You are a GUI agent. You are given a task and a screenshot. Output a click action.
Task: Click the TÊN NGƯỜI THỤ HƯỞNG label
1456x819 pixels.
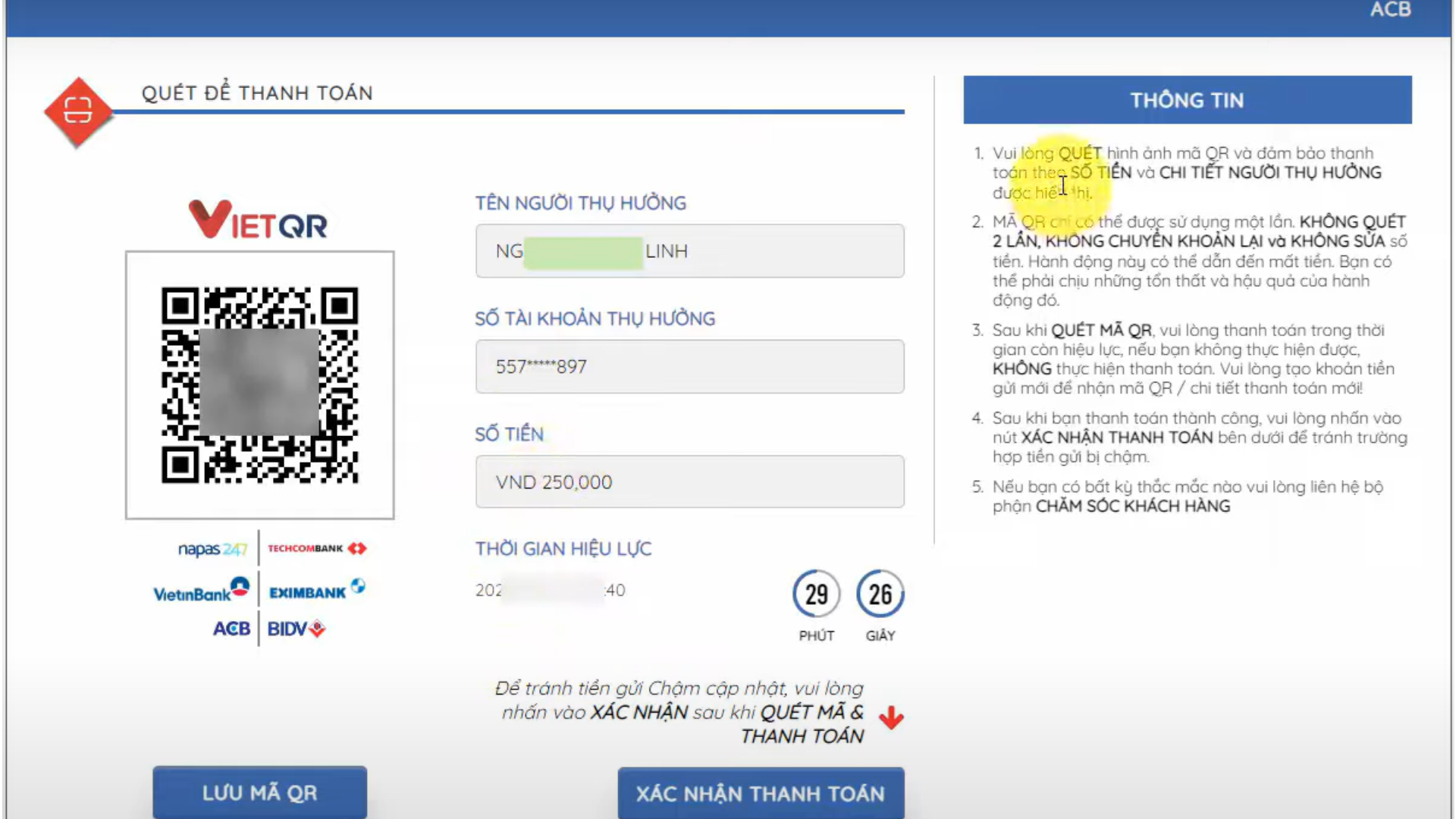click(580, 203)
